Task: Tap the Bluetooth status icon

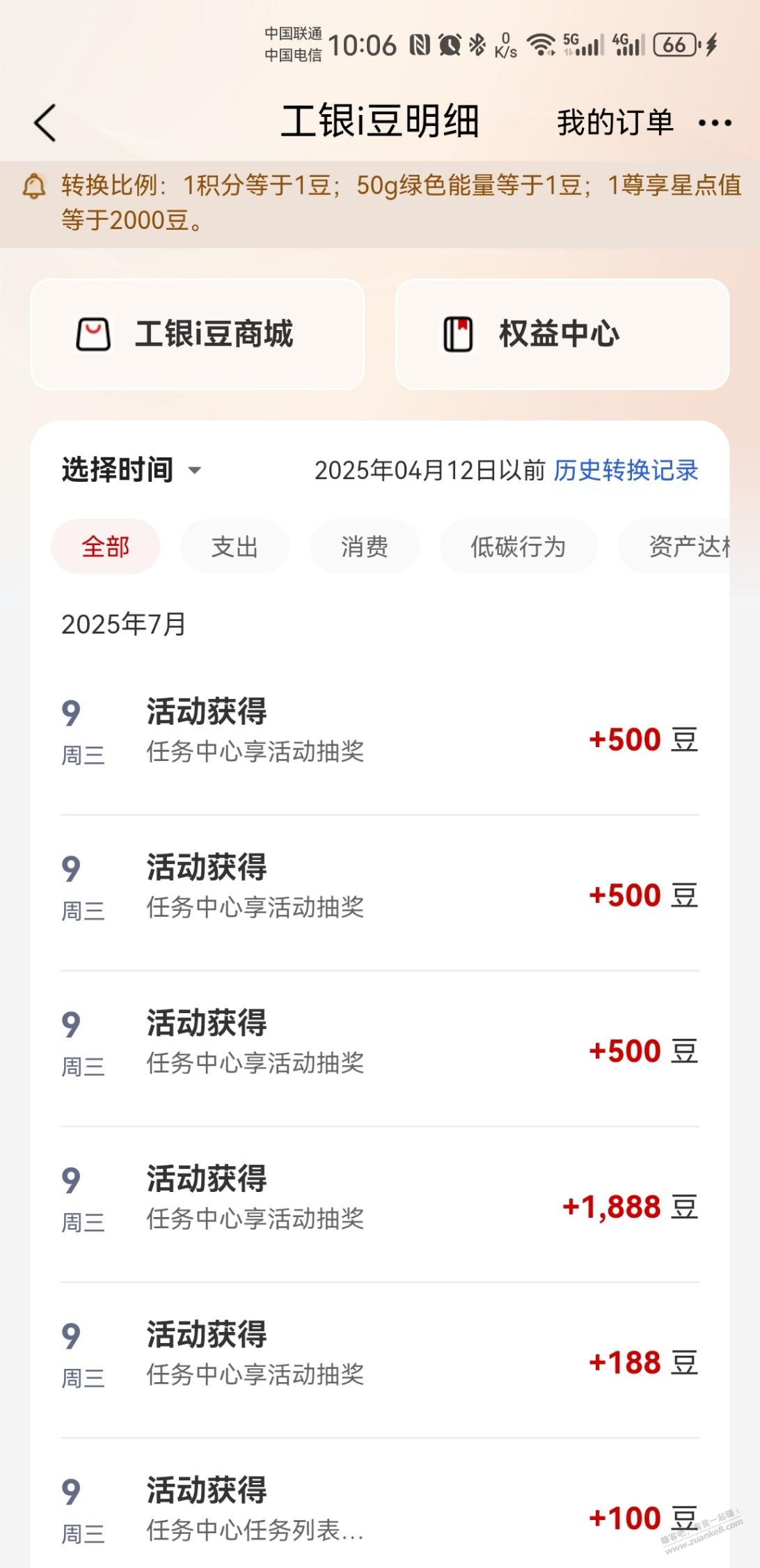Action: click(x=477, y=45)
